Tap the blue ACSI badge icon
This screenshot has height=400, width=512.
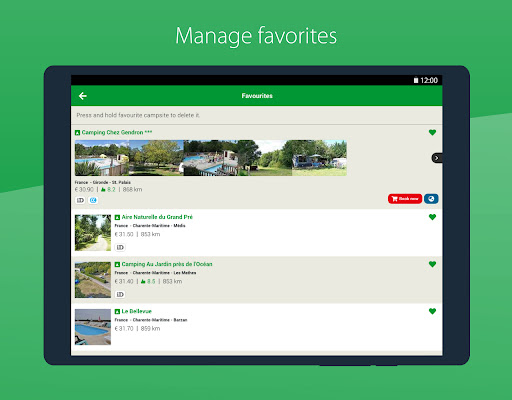coord(93,200)
